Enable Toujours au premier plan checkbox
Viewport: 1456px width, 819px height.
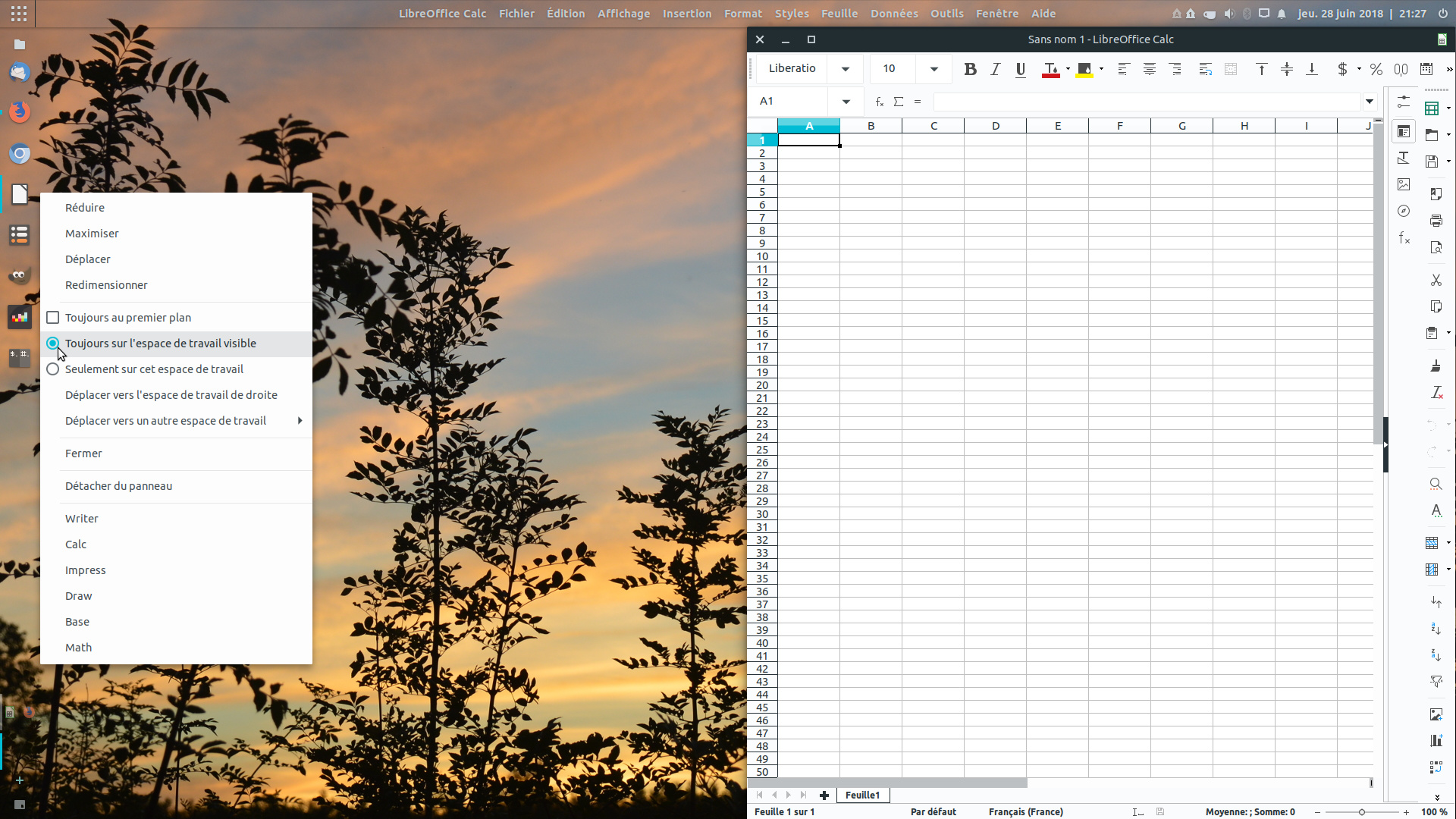coord(53,318)
